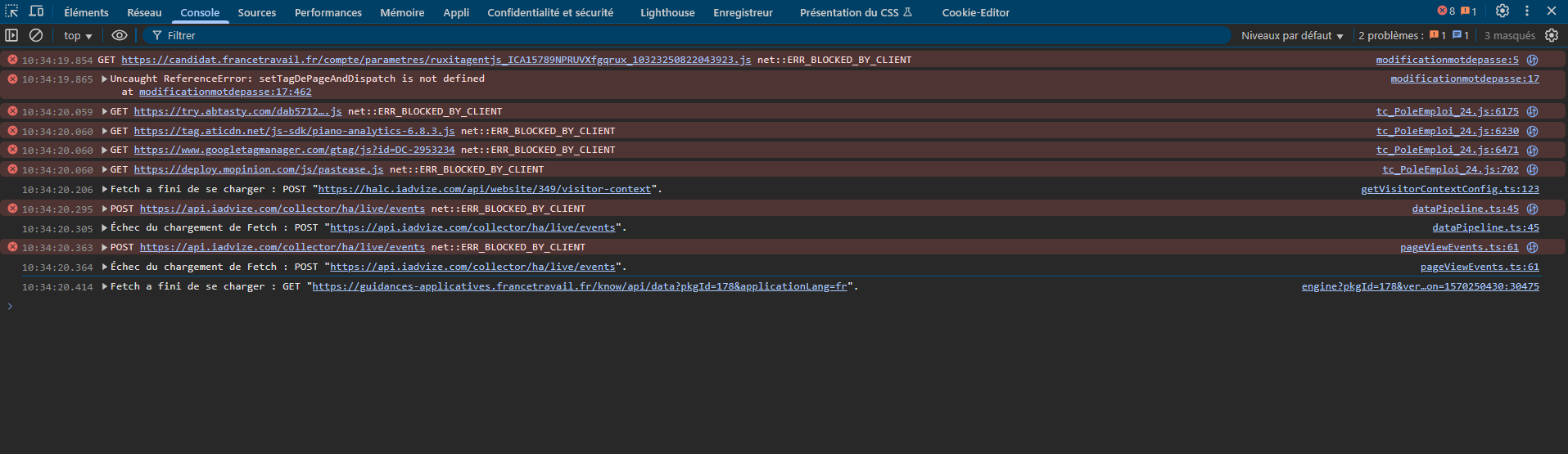Viewport: 1568px width, 454px height.
Task: Open the Lighthouse tab
Action: tap(667, 12)
